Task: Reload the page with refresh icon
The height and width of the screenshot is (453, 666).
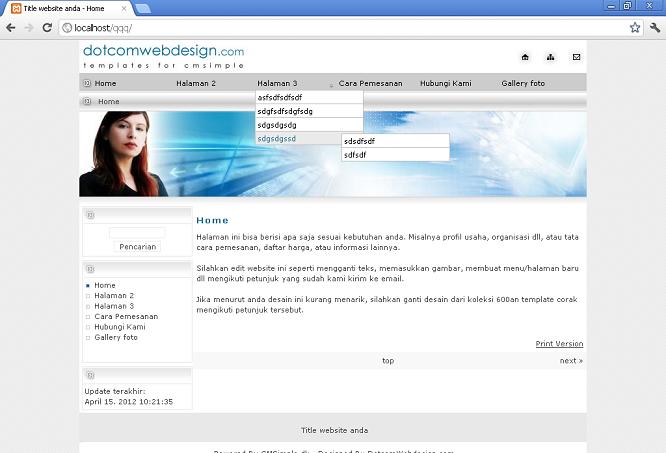Action: click(47, 28)
